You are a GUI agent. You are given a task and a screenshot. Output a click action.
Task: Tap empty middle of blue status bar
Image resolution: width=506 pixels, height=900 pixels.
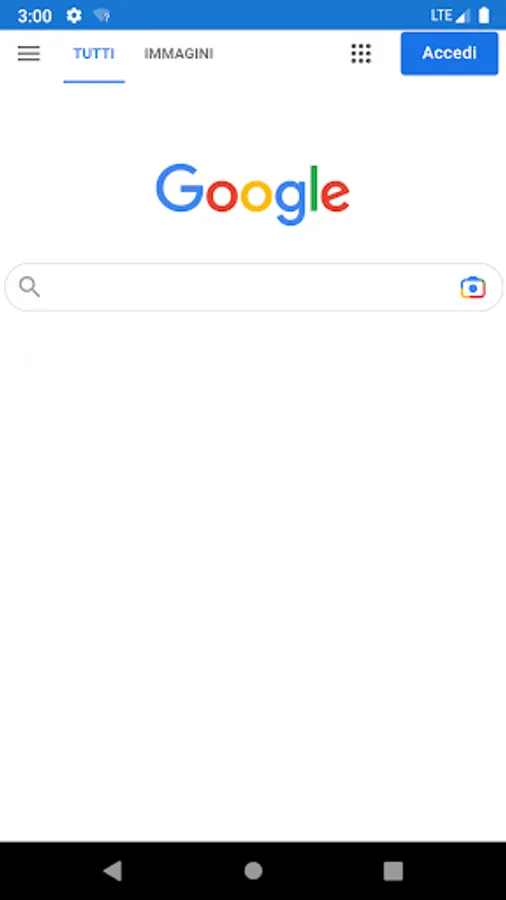point(270,15)
